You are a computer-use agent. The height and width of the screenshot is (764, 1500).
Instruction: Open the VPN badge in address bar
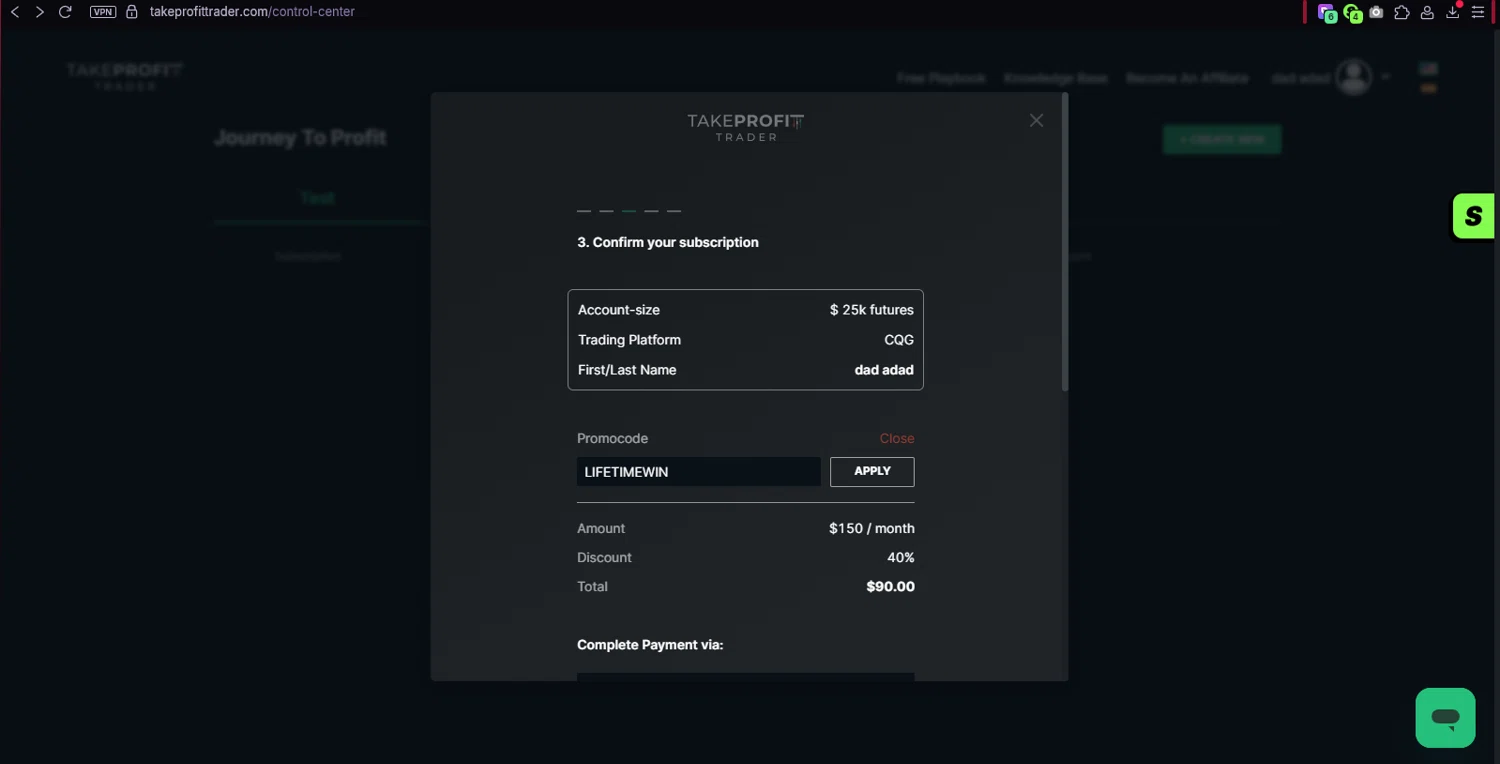tap(103, 12)
